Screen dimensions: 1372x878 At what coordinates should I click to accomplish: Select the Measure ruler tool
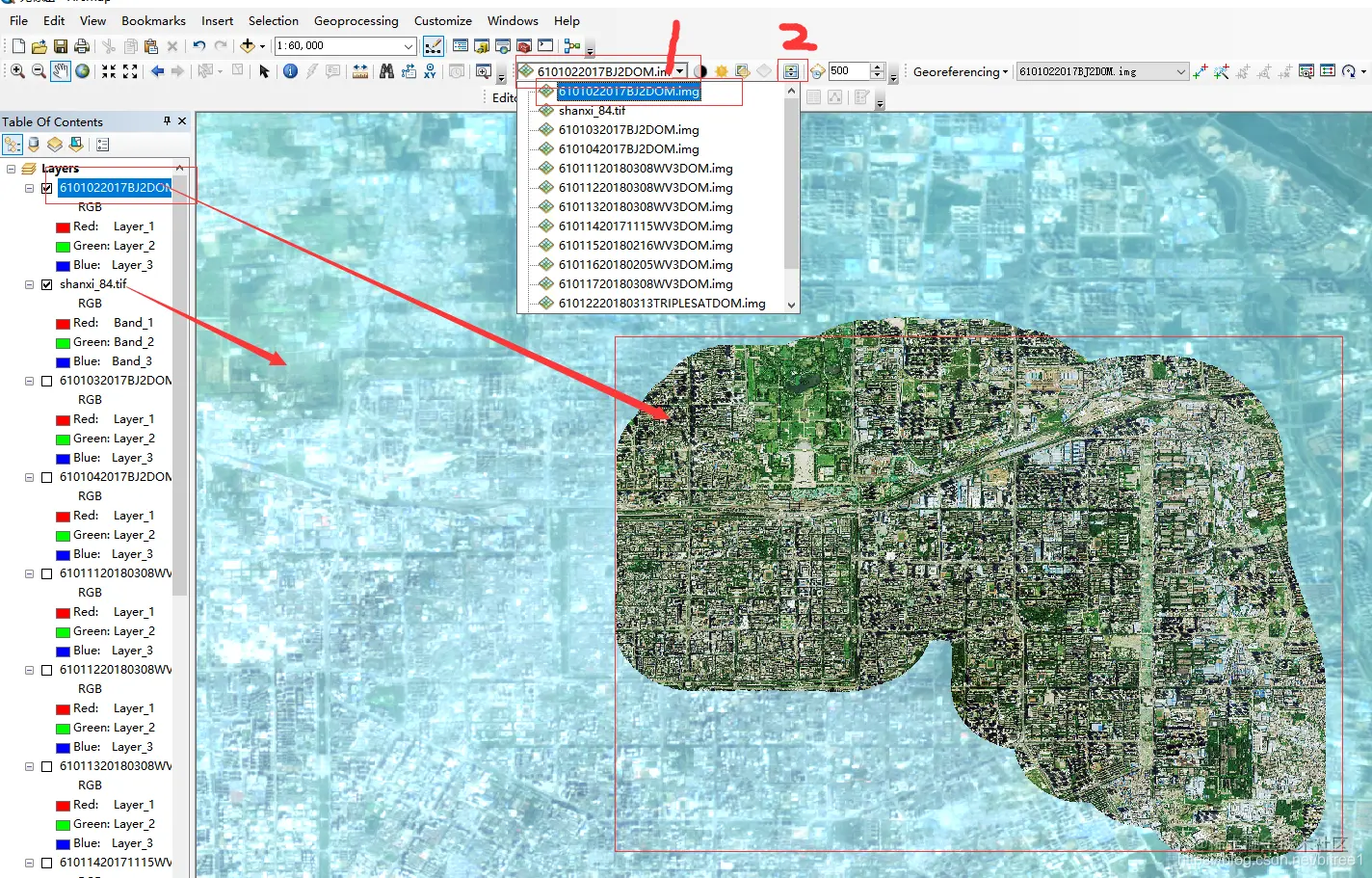pyautogui.click(x=360, y=71)
